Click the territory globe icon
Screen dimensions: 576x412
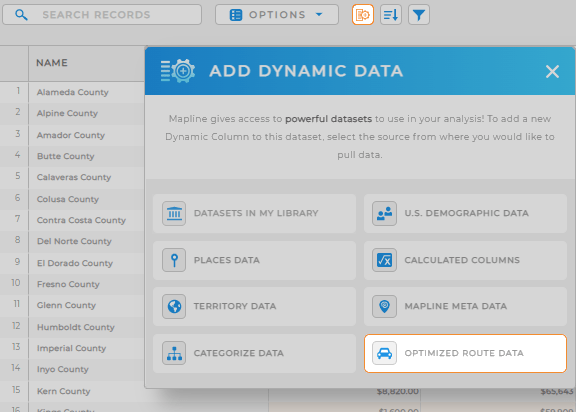tap(174, 306)
